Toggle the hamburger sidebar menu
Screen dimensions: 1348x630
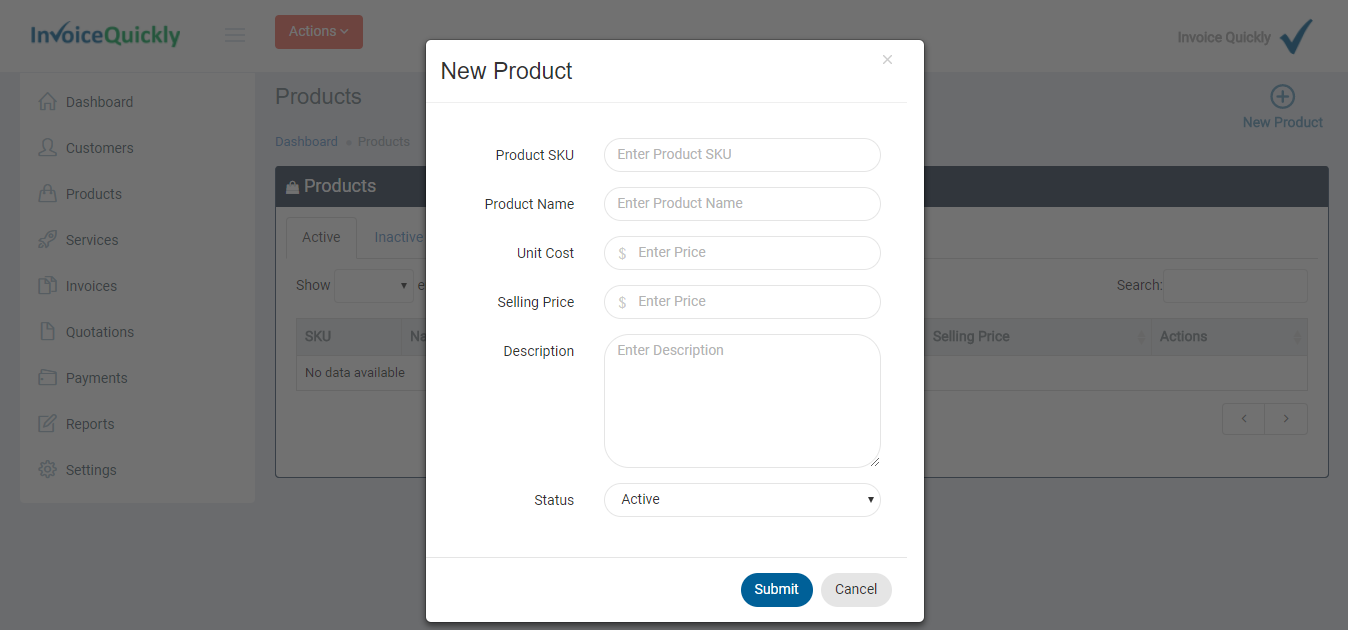[x=235, y=36]
